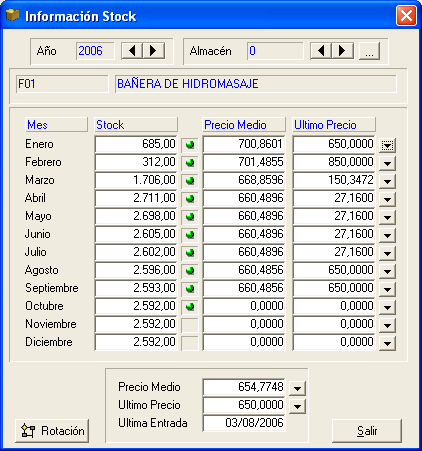Image resolution: width=422 pixels, height=451 pixels.
Task: Click the Ultima Entrada date field
Action: (x=244, y=423)
